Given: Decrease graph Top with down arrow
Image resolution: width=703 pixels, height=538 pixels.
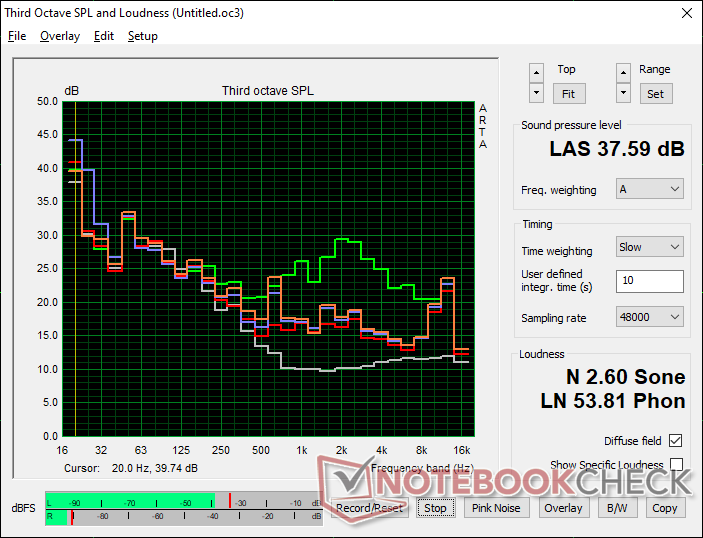Looking at the screenshot, I should 536,93.
